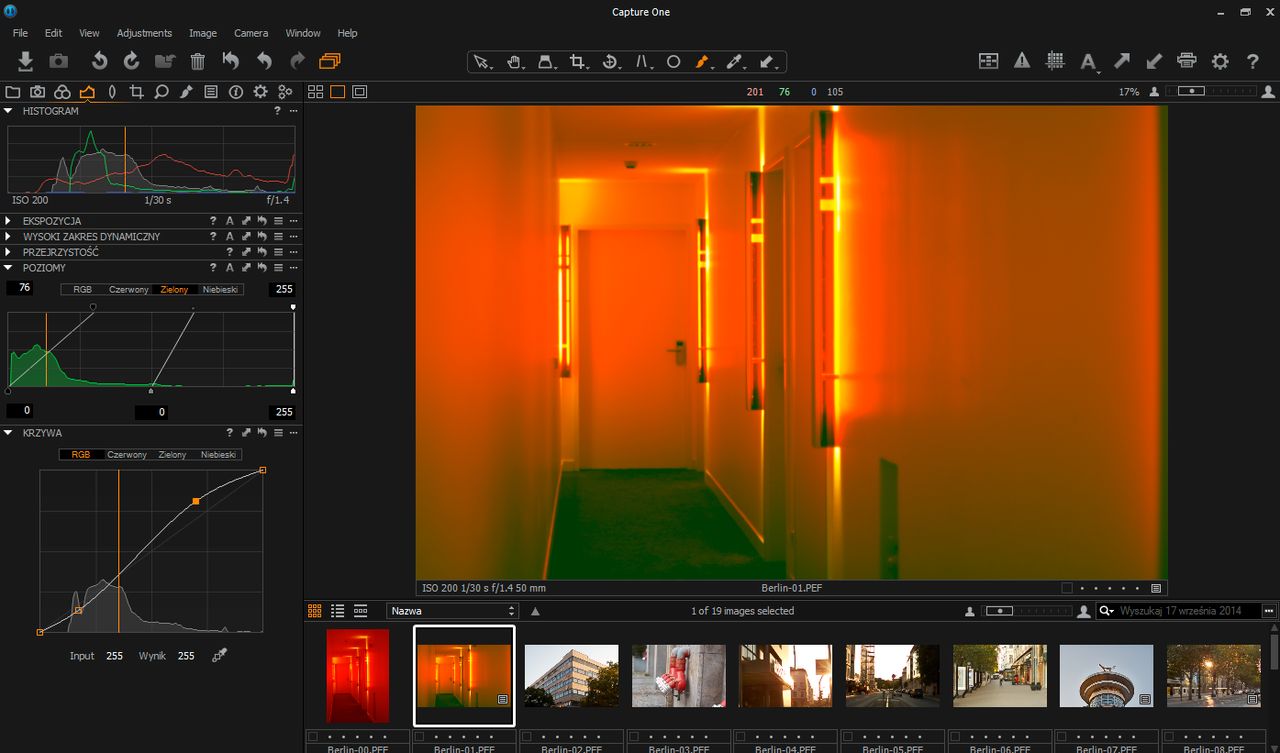Click the exposure warning triangle icon
Viewport: 1280px width, 753px height.
(1021, 61)
